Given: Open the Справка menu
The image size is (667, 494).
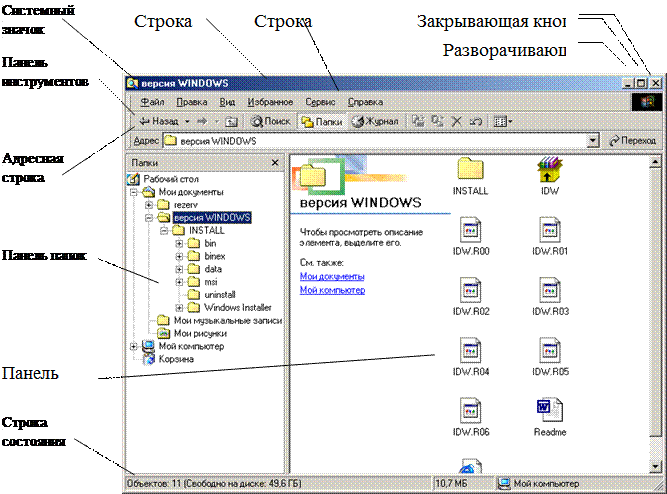Looking at the screenshot, I should coord(365,102).
